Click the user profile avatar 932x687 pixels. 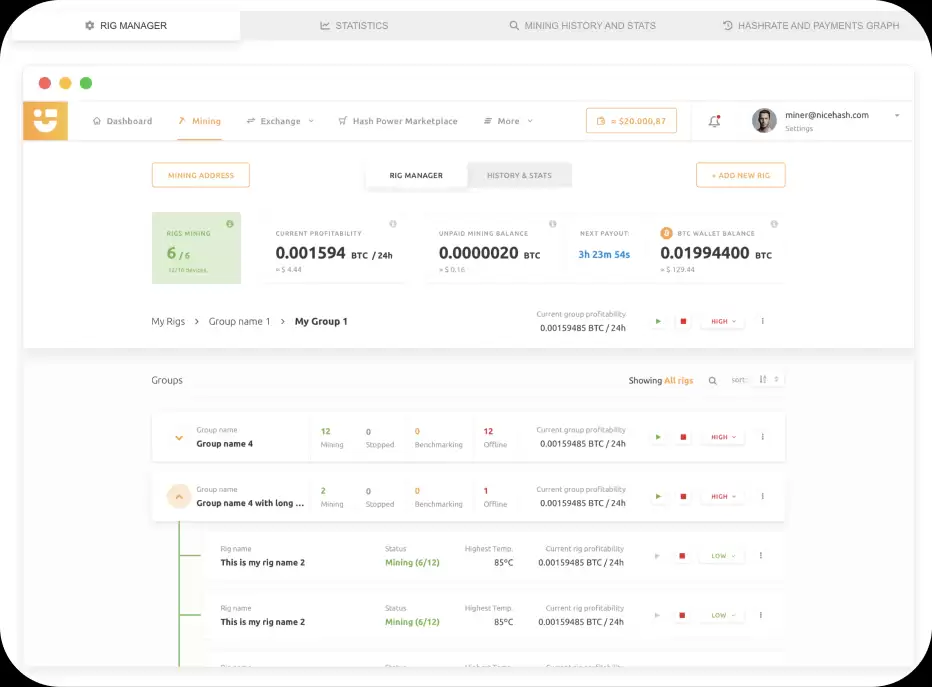[764, 121]
